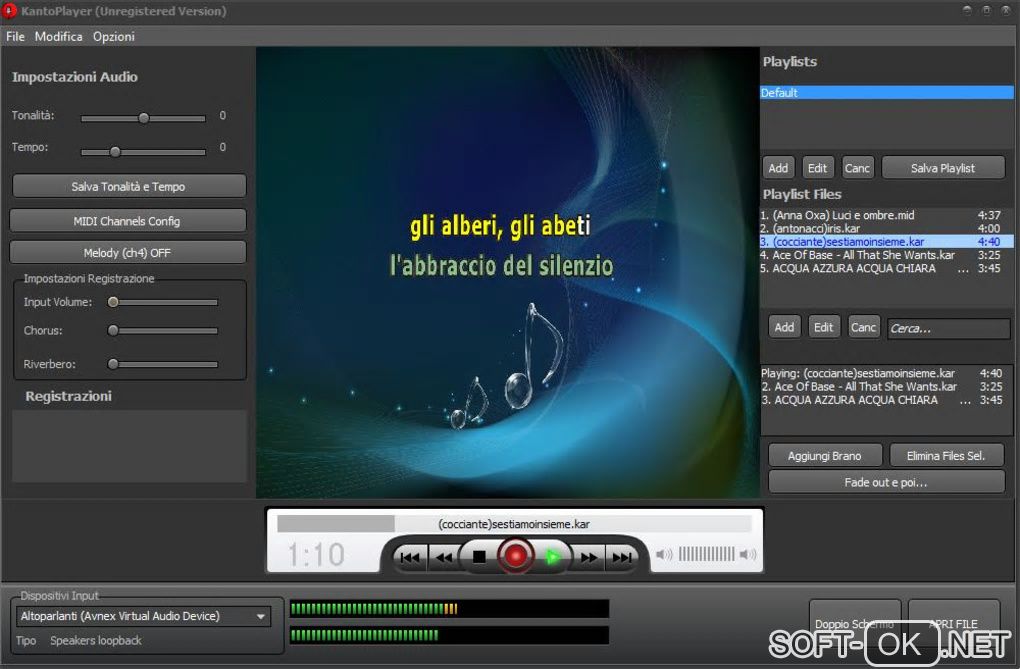Viewport: 1020px width, 669px height.
Task: Click Fade out e poi... button
Action: click(886, 482)
